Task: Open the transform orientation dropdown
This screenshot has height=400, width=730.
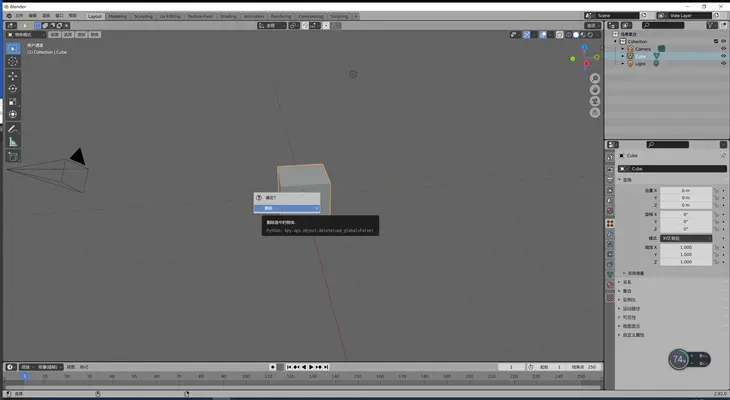Action: 272,26
